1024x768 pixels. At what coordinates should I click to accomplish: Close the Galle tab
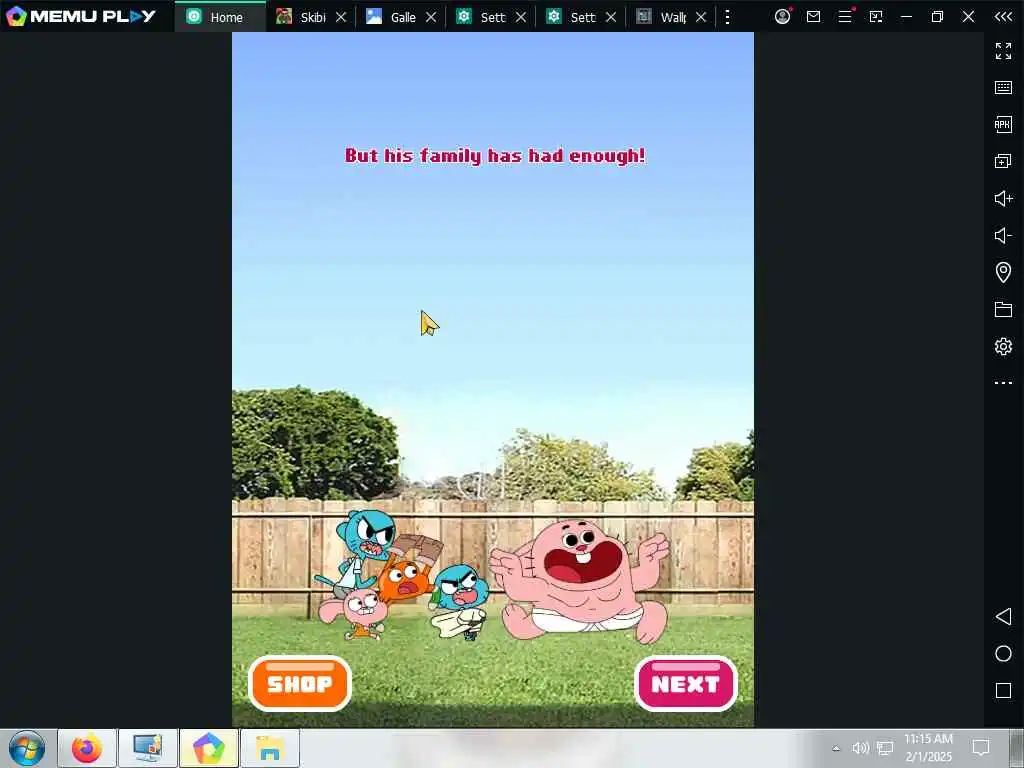pos(431,17)
